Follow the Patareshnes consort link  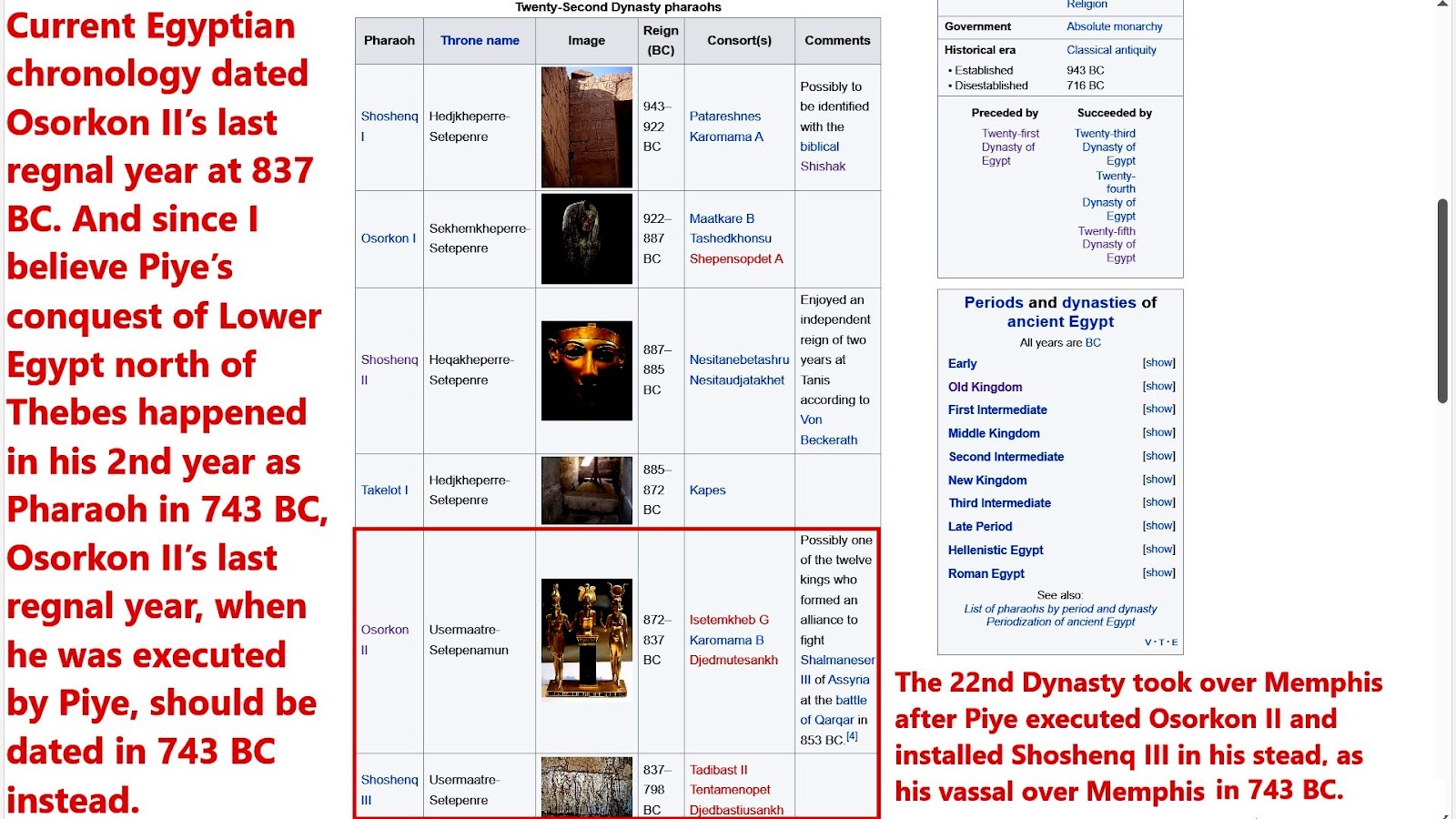725,116
